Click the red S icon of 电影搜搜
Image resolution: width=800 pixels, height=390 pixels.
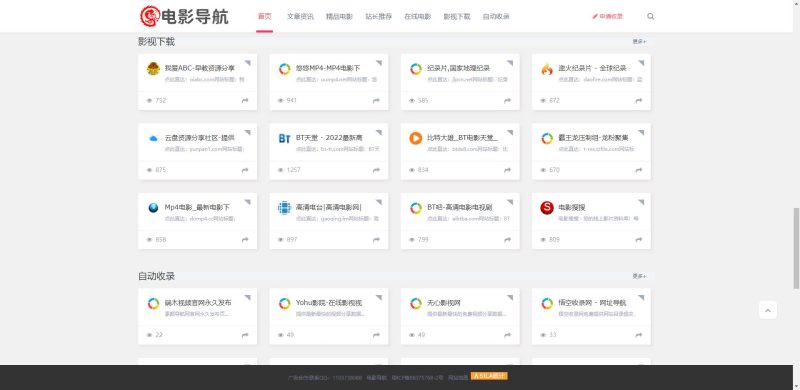[x=546, y=208]
